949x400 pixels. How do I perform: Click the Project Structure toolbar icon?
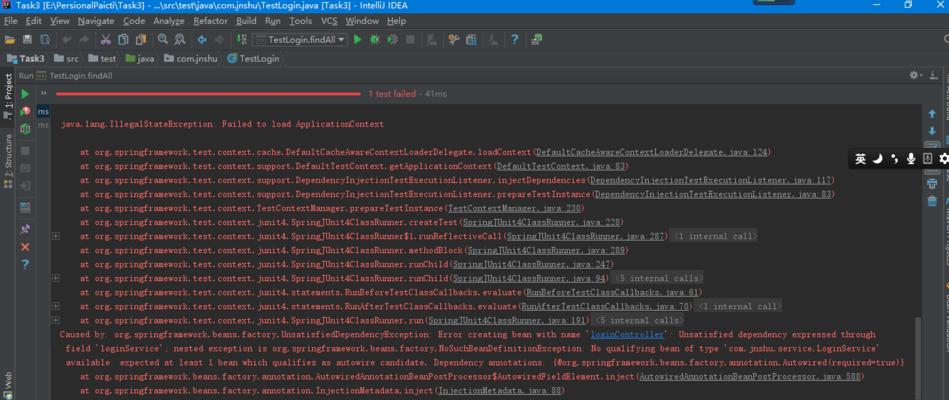click(x=471, y=40)
